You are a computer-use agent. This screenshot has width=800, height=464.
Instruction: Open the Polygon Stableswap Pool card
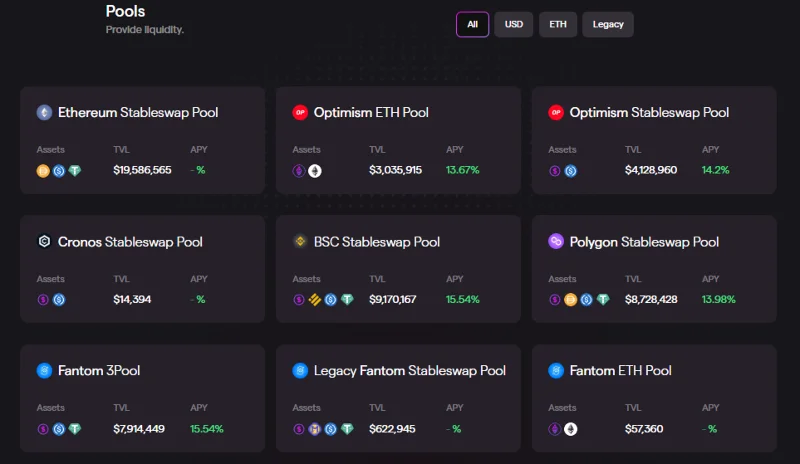click(654, 269)
